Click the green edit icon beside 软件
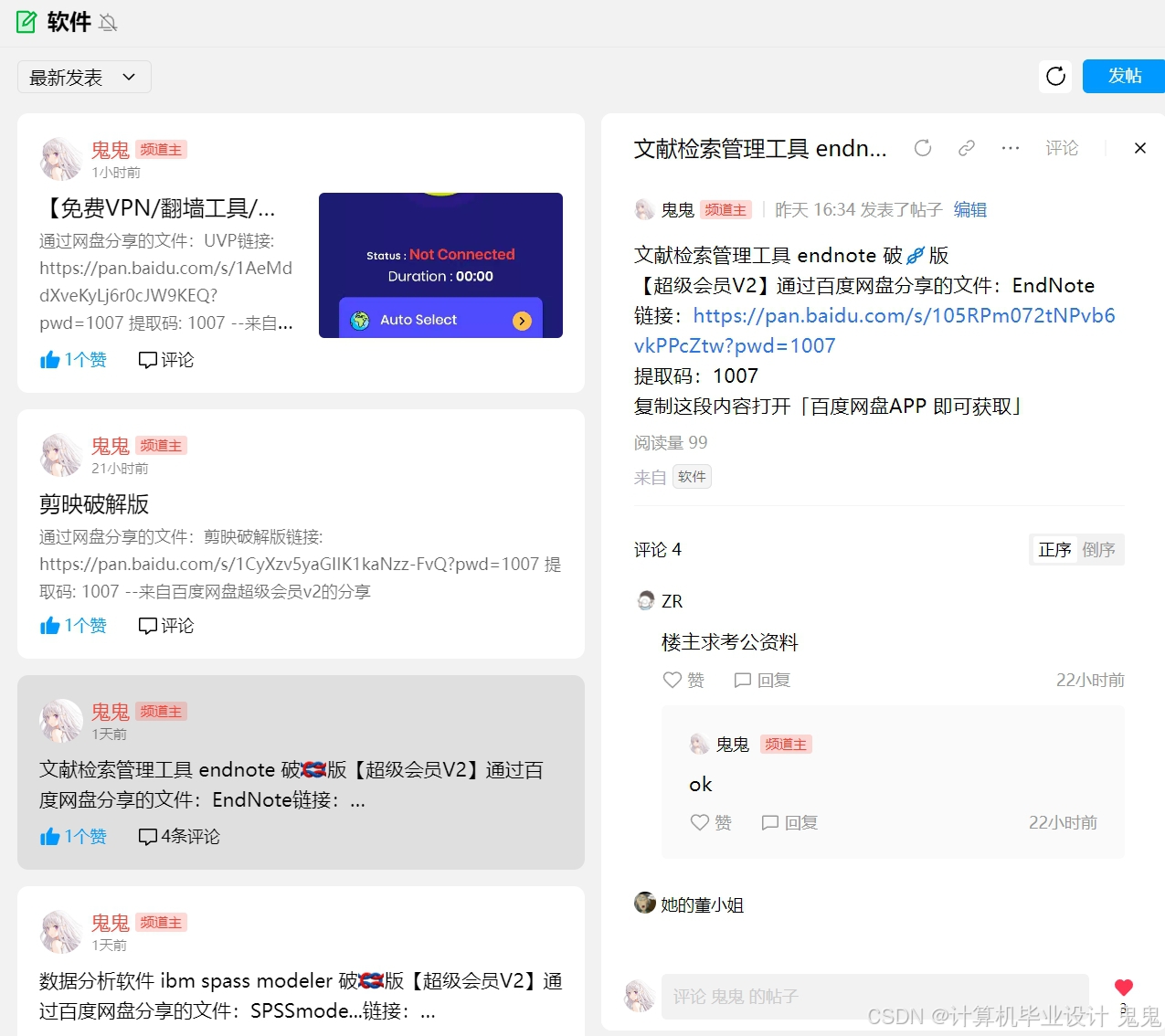Screen dimensions: 1165x1036 point(27,22)
